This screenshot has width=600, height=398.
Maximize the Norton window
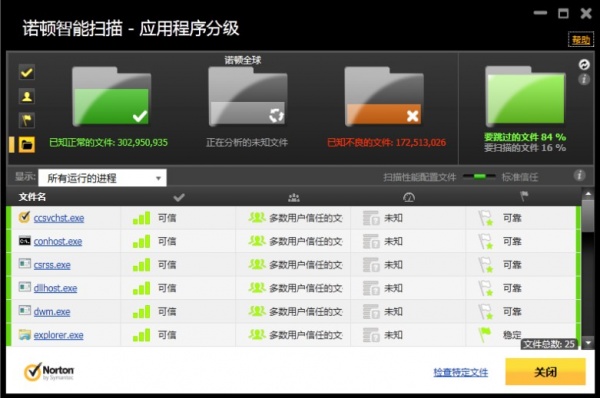[x=563, y=13]
